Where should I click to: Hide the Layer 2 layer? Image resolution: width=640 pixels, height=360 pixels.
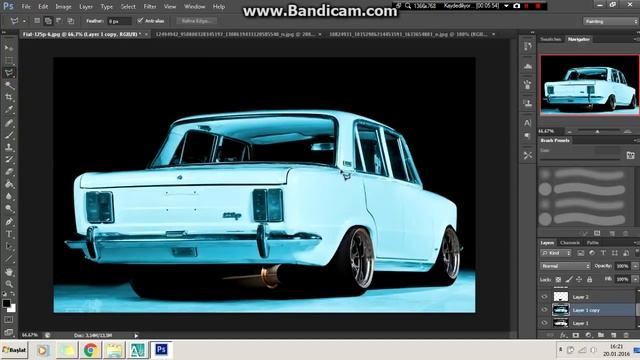coord(544,297)
